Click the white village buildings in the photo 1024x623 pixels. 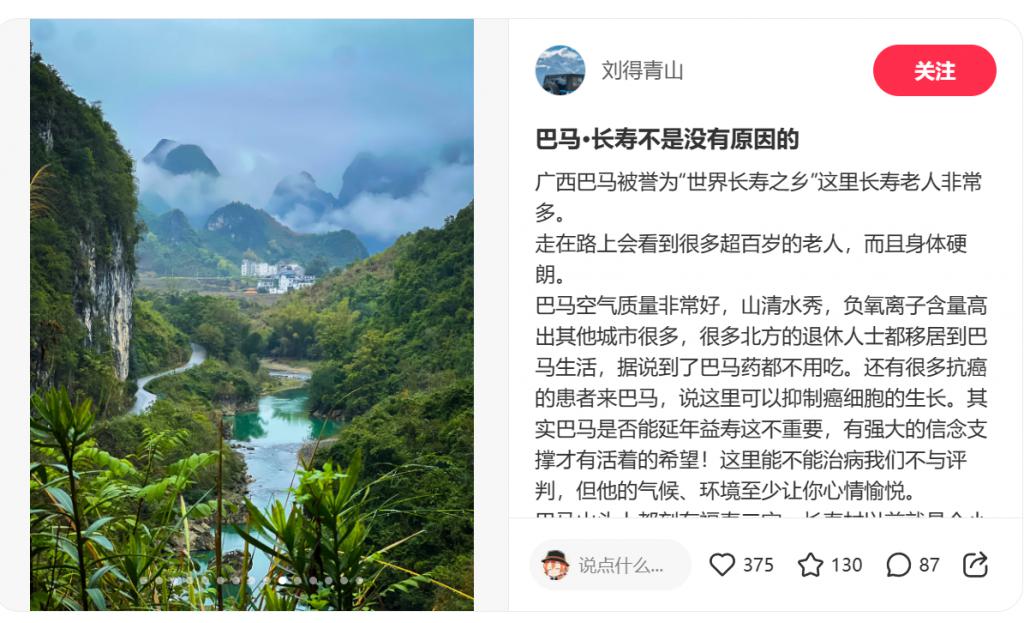click(278, 276)
